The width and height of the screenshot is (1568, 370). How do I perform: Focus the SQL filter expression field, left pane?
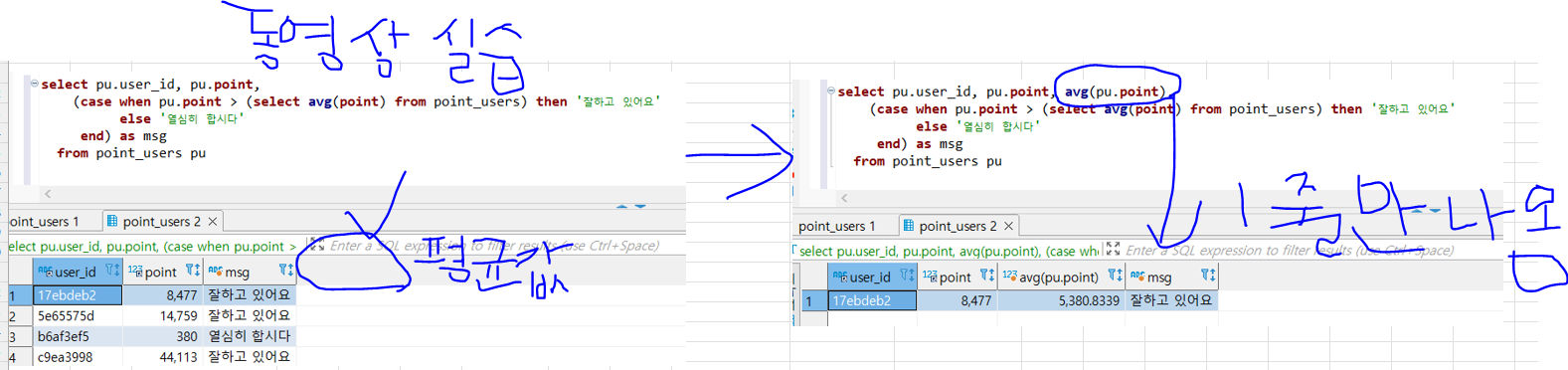[x=505, y=246]
